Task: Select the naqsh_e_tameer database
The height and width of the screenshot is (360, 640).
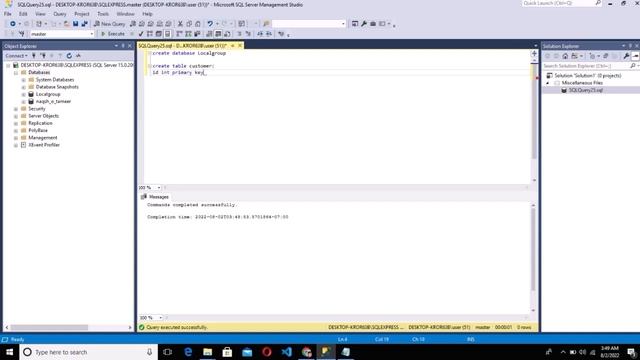Action: [53, 101]
